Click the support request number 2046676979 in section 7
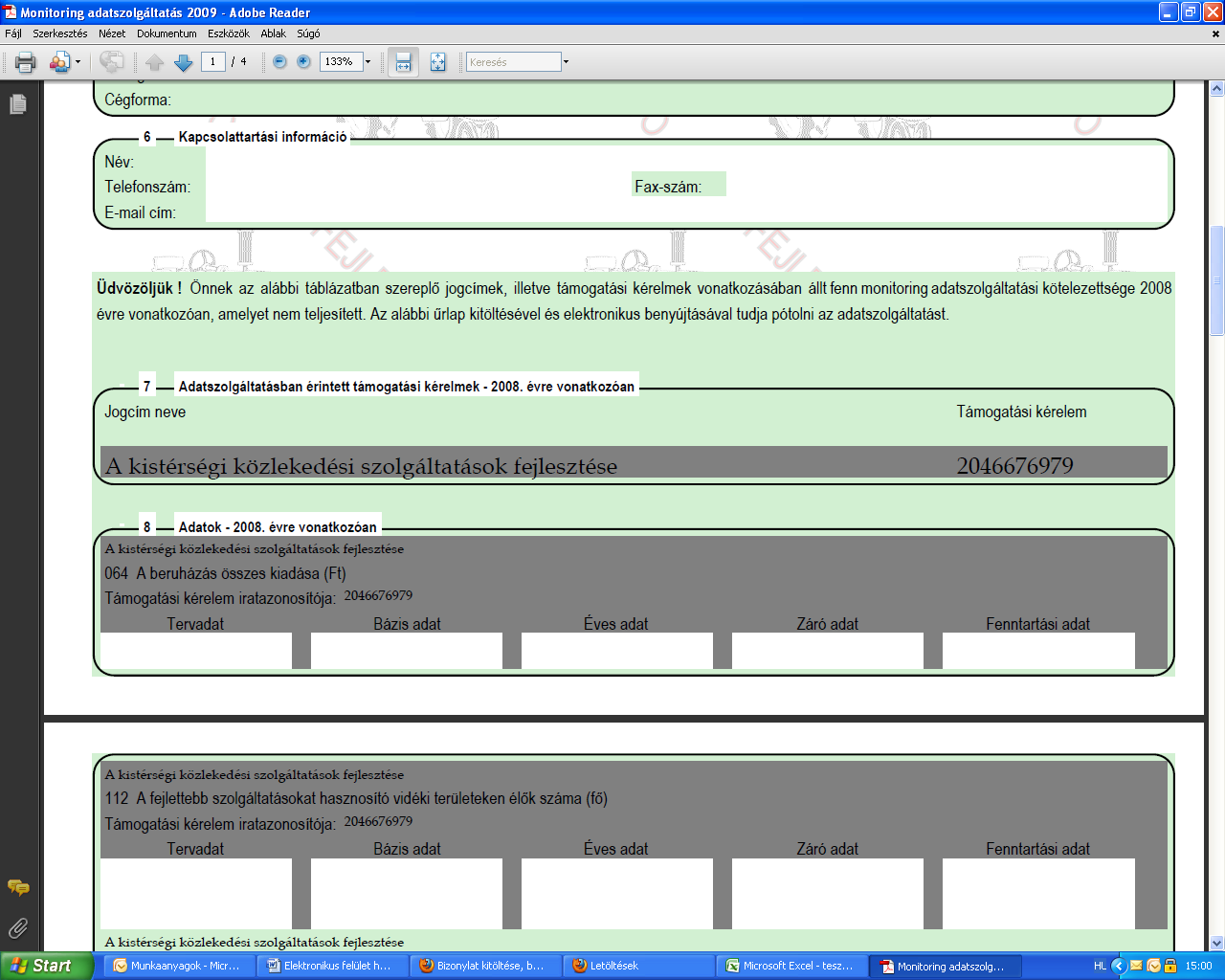Viewport: 1225px width, 980px height. tap(1014, 466)
